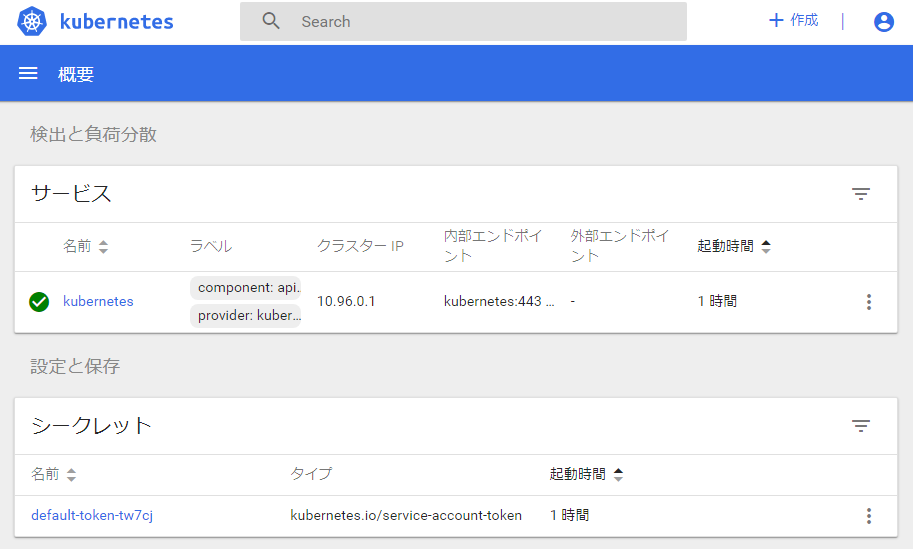Click the Kubernetes logo icon
This screenshot has height=549, width=913.
click(x=32, y=21)
